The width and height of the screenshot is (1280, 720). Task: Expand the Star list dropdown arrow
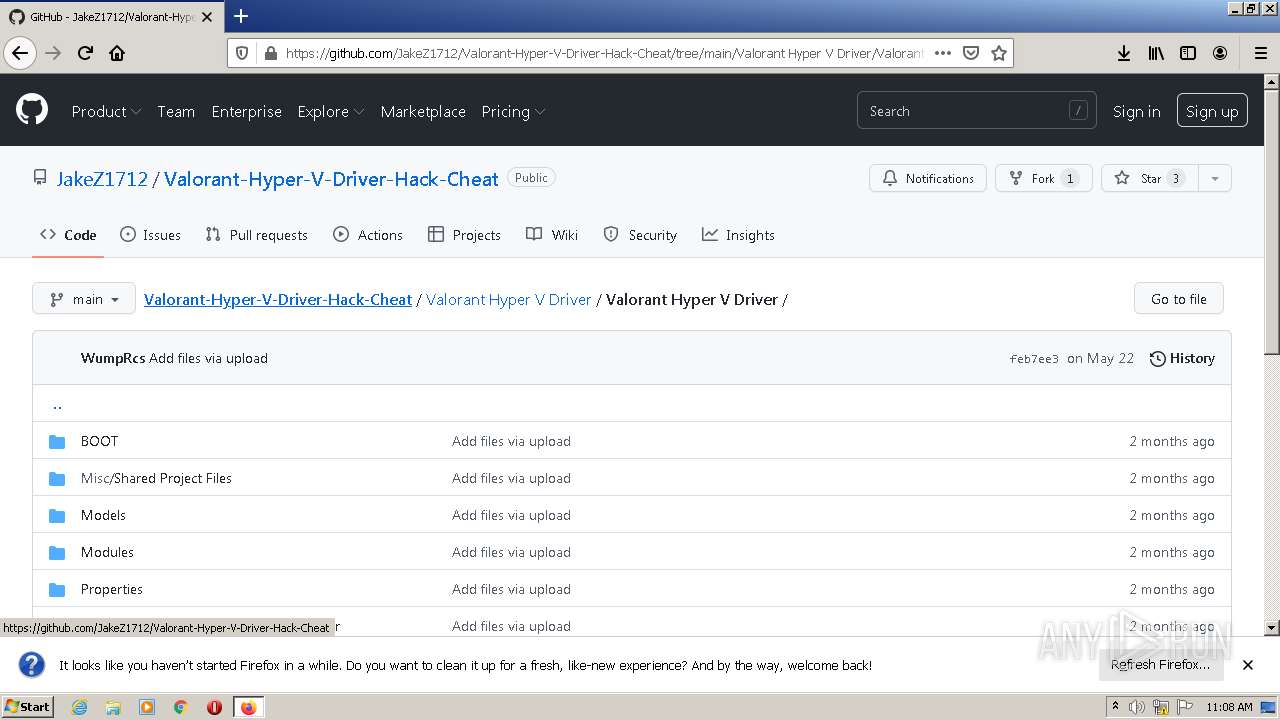(x=1214, y=178)
